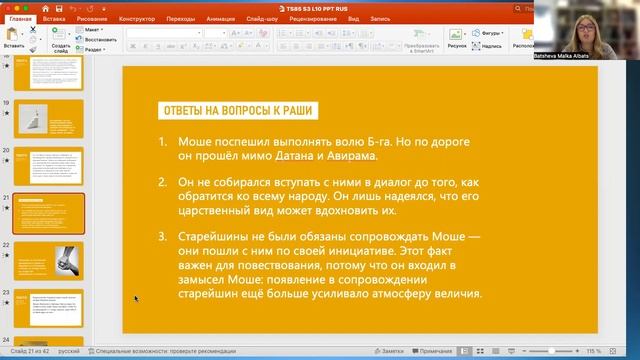Click the decrease font size icon
Viewport: 640px width, 360px height.
pos(248,33)
